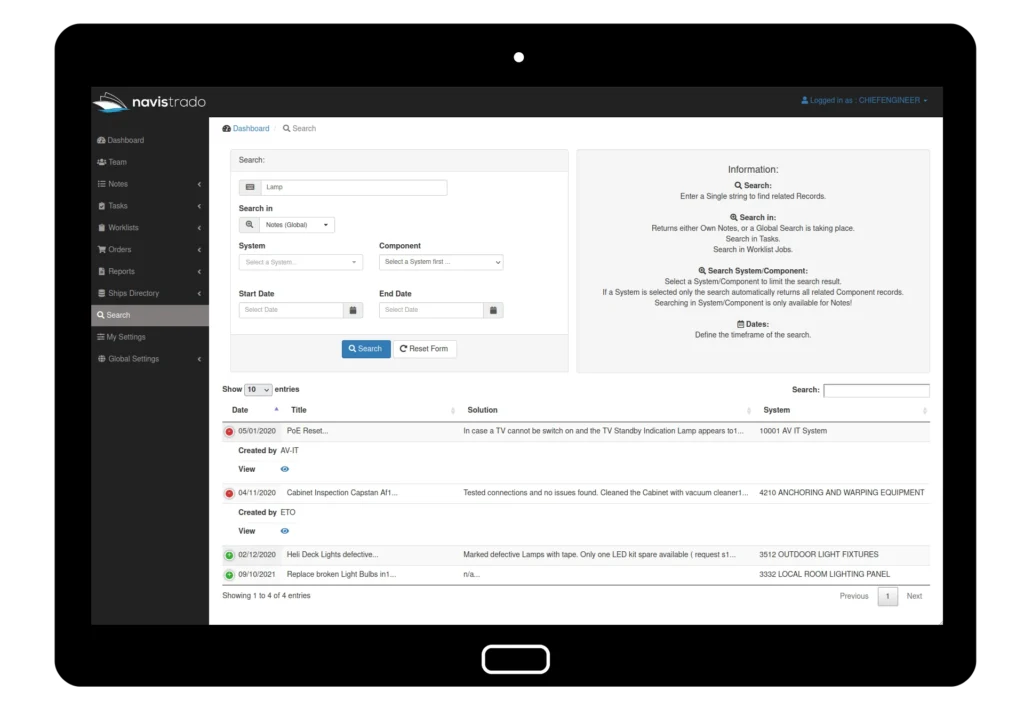Click the blue Search button
Image resolution: width=1024 pixels, height=724 pixels.
366,349
